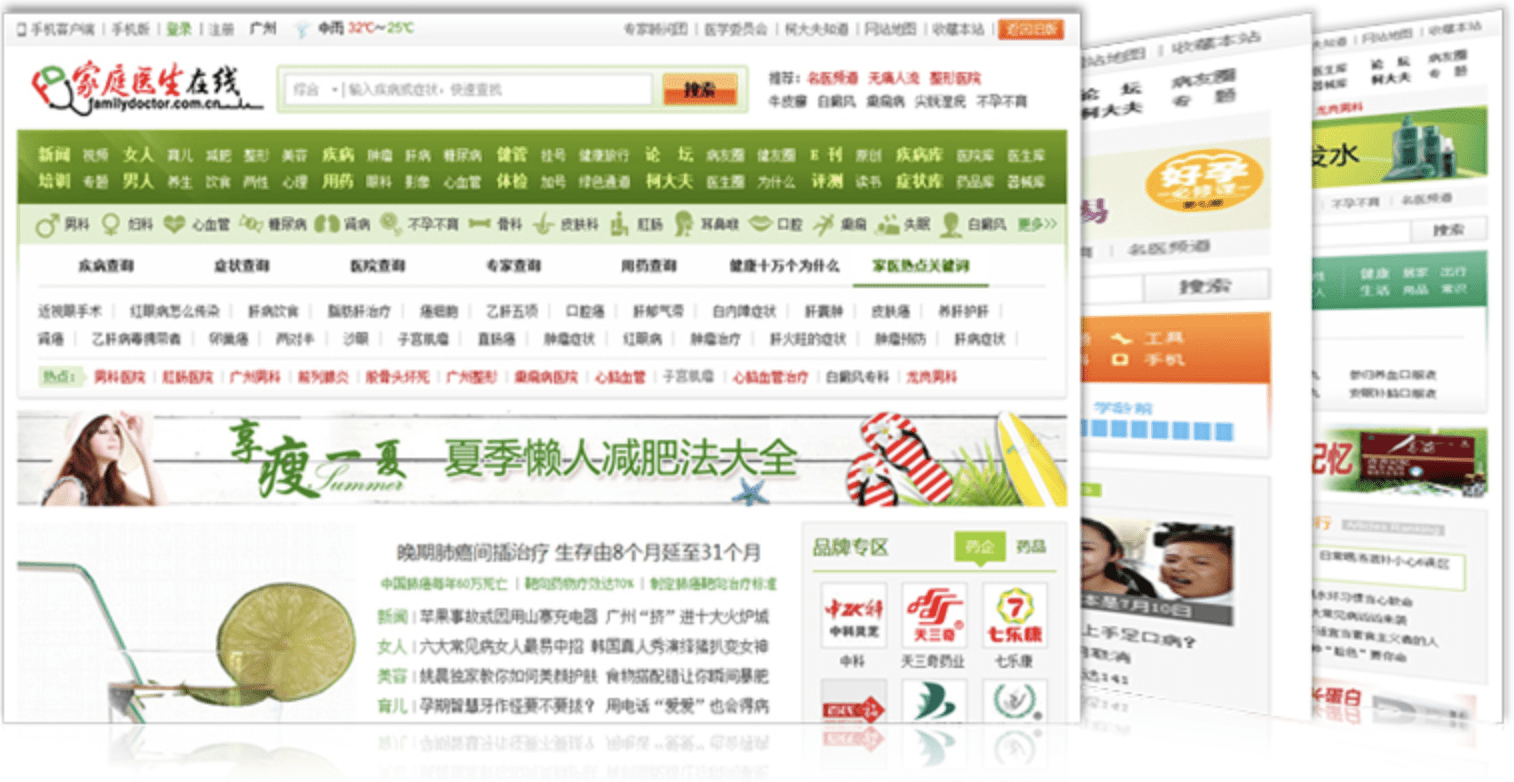Expand 更多>> in the department bar
1514x782 pixels.
click(1036, 225)
